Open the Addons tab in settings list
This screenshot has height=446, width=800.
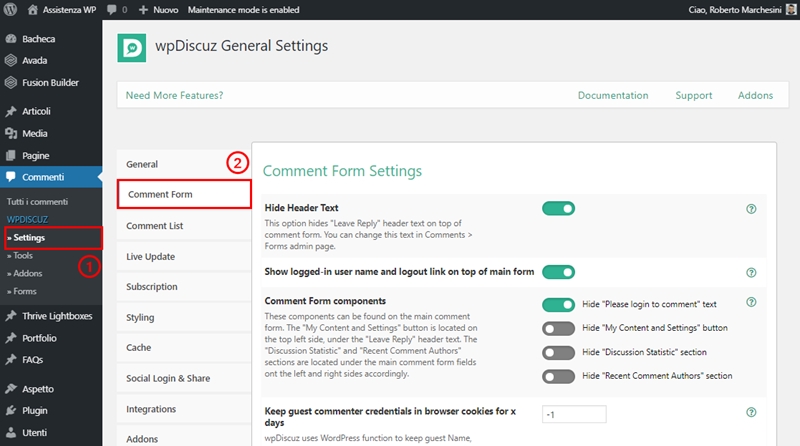(184, 438)
